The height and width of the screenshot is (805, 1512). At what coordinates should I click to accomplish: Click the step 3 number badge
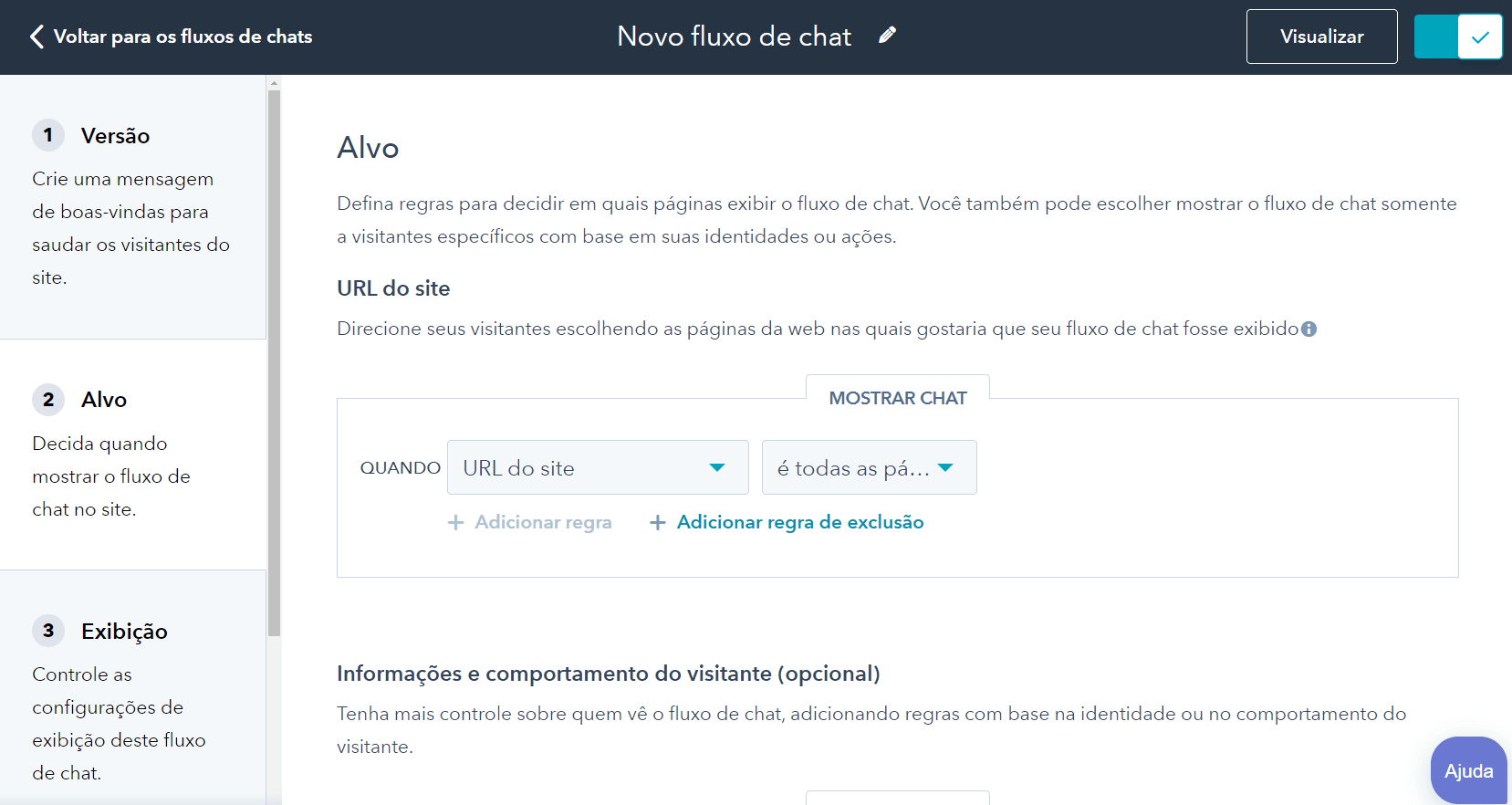pos(48,631)
